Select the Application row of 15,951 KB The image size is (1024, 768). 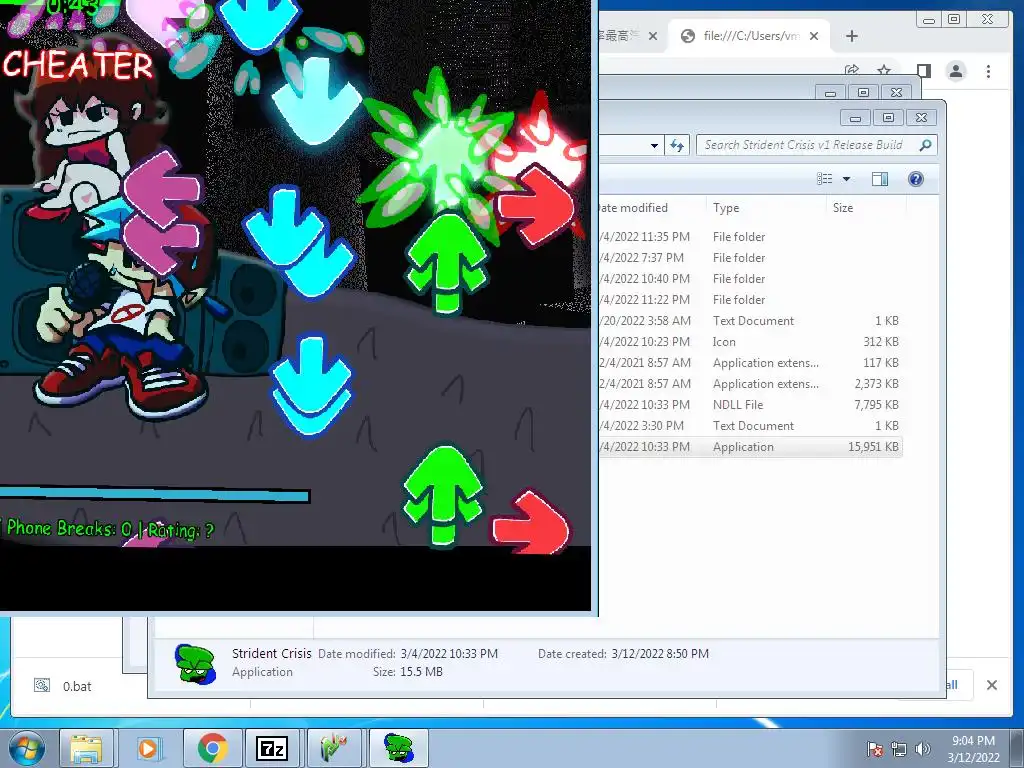click(750, 447)
